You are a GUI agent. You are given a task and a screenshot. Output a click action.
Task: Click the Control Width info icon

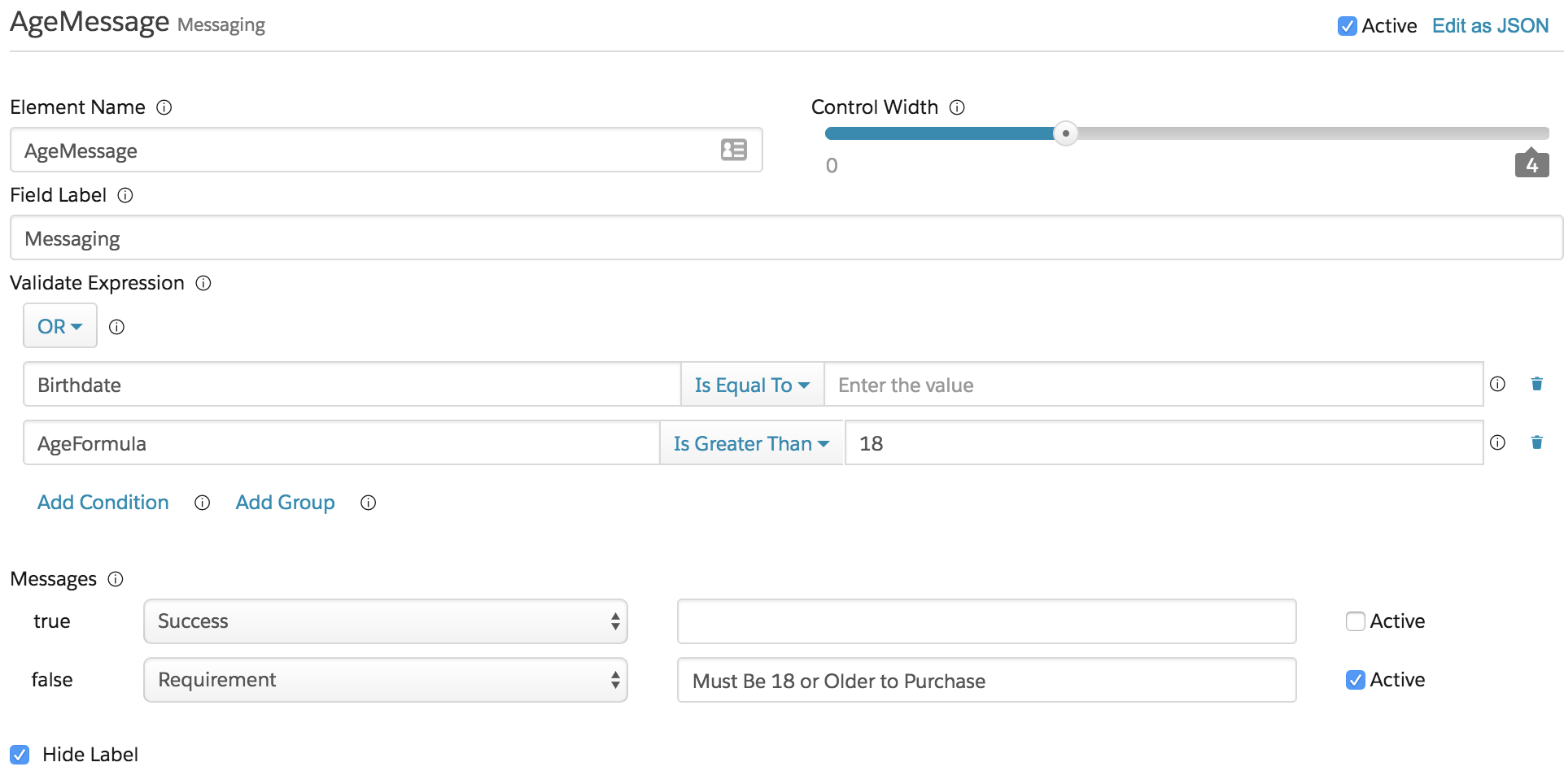tap(958, 107)
